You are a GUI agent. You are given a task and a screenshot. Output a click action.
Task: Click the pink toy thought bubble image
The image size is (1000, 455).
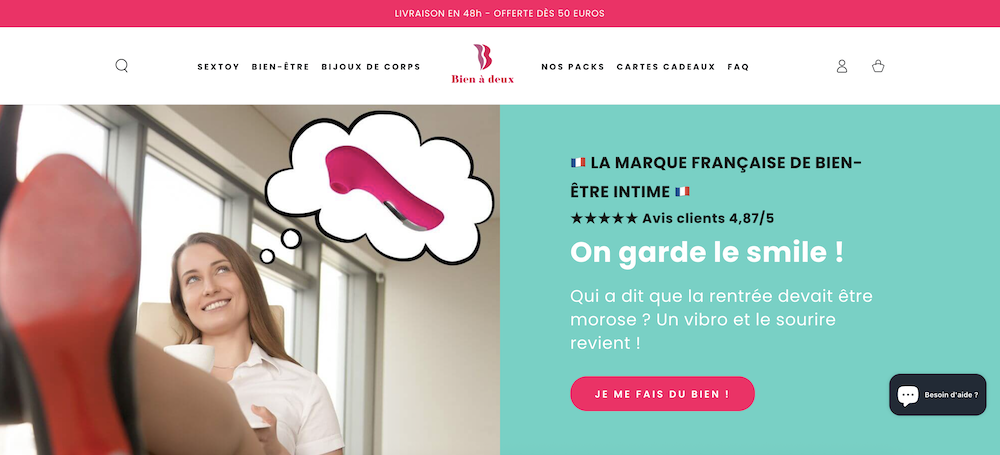[379, 188]
